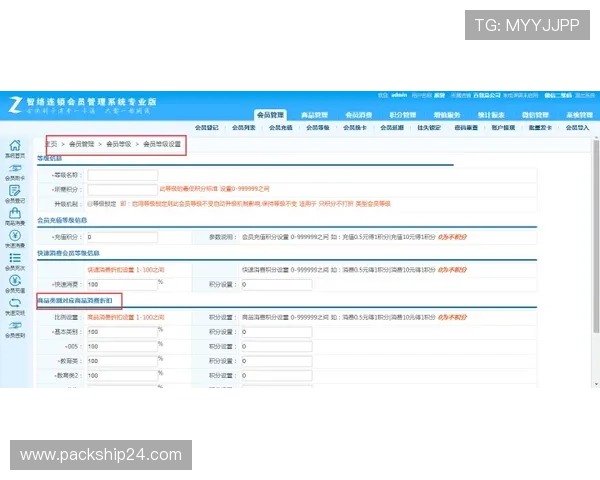Viewport: 600px width, 480px height.
Task: Switch to the 会员管理 main tab
Action: (270, 114)
